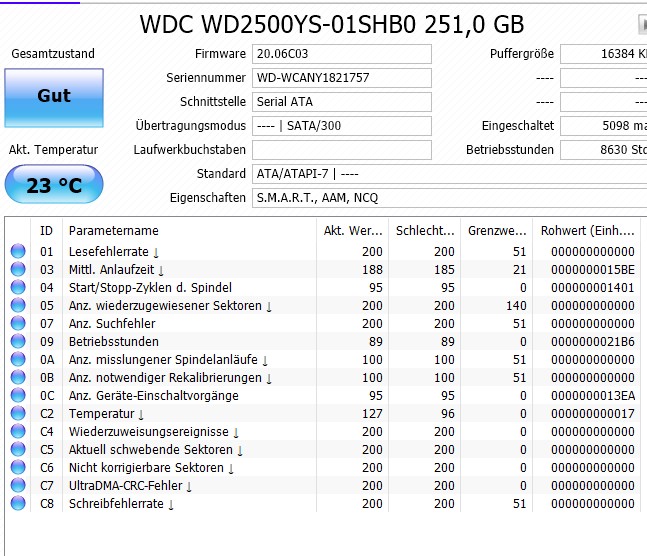Viewport: 647px width, 556px height.
Task: Select Aktuell schwebende Sektoren text
Action: (151, 450)
